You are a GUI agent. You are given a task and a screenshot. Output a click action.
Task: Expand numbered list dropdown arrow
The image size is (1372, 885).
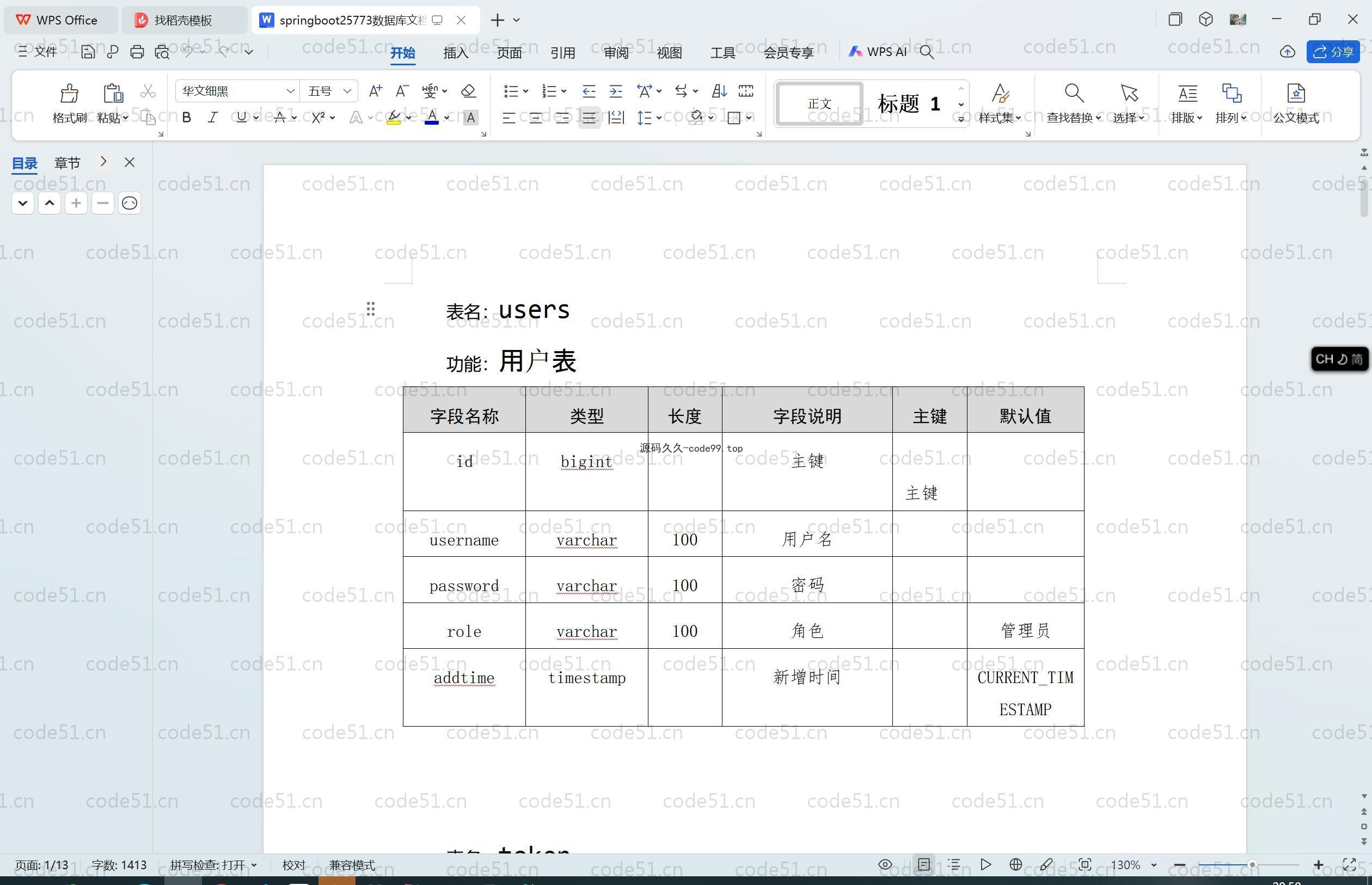(564, 91)
